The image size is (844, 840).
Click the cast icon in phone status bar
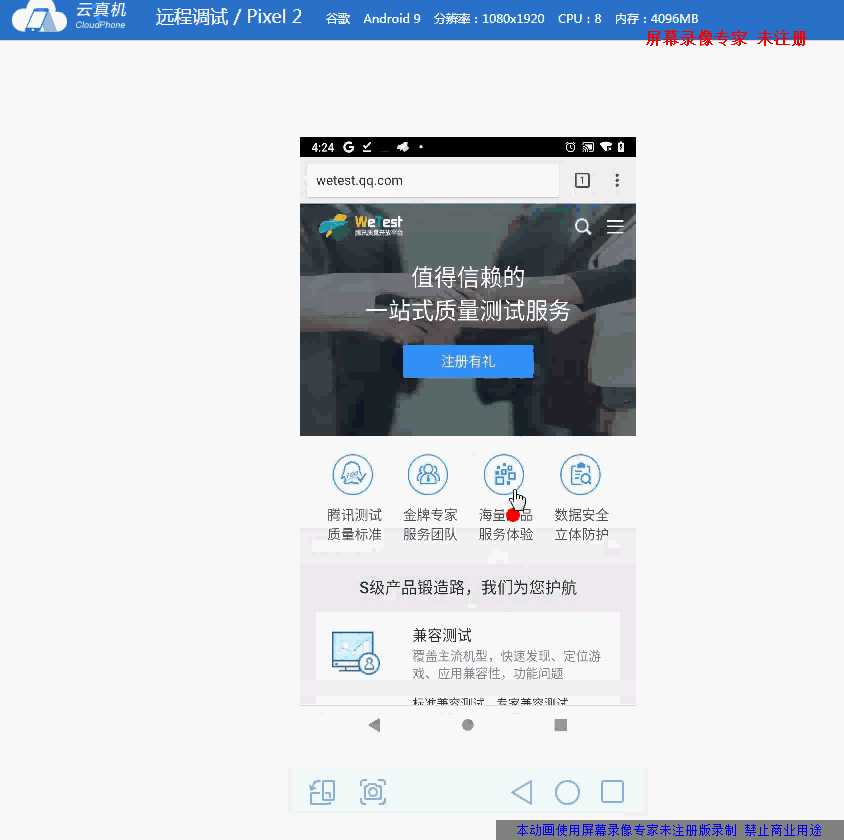[x=588, y=147]
